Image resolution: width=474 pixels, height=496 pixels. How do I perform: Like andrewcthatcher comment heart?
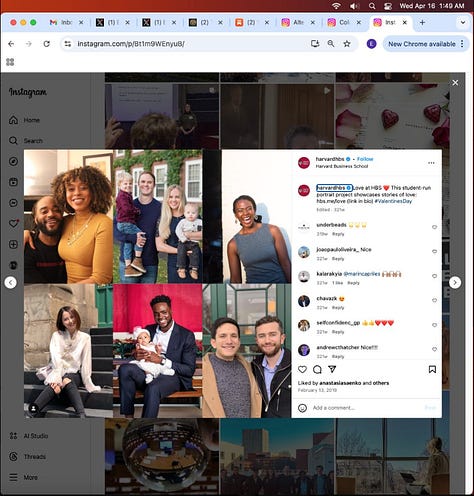434,349
